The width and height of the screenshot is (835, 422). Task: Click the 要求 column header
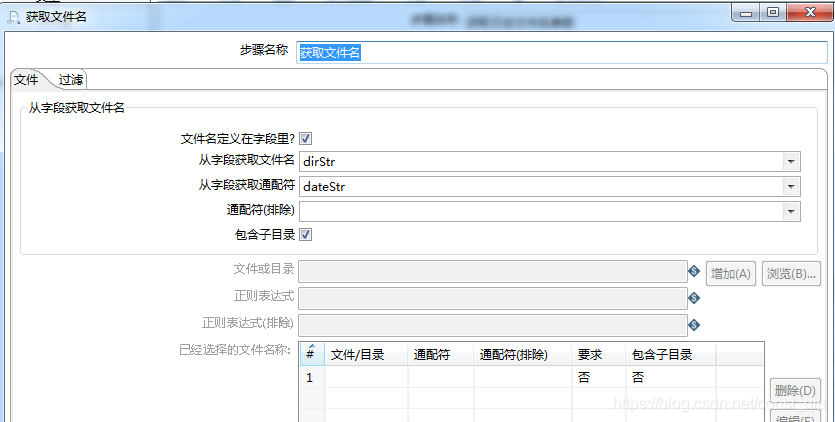(x=599, y=354)
